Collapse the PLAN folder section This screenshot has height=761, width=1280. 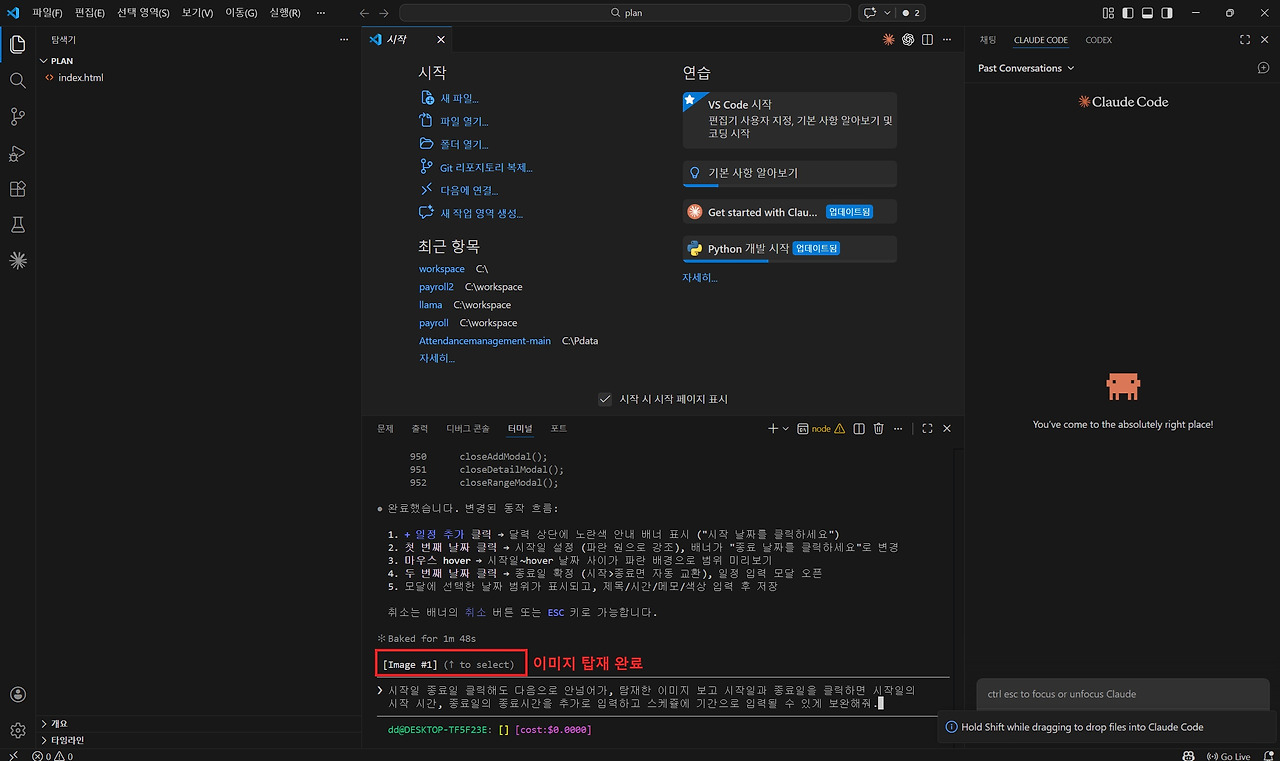tap(62, 60)
